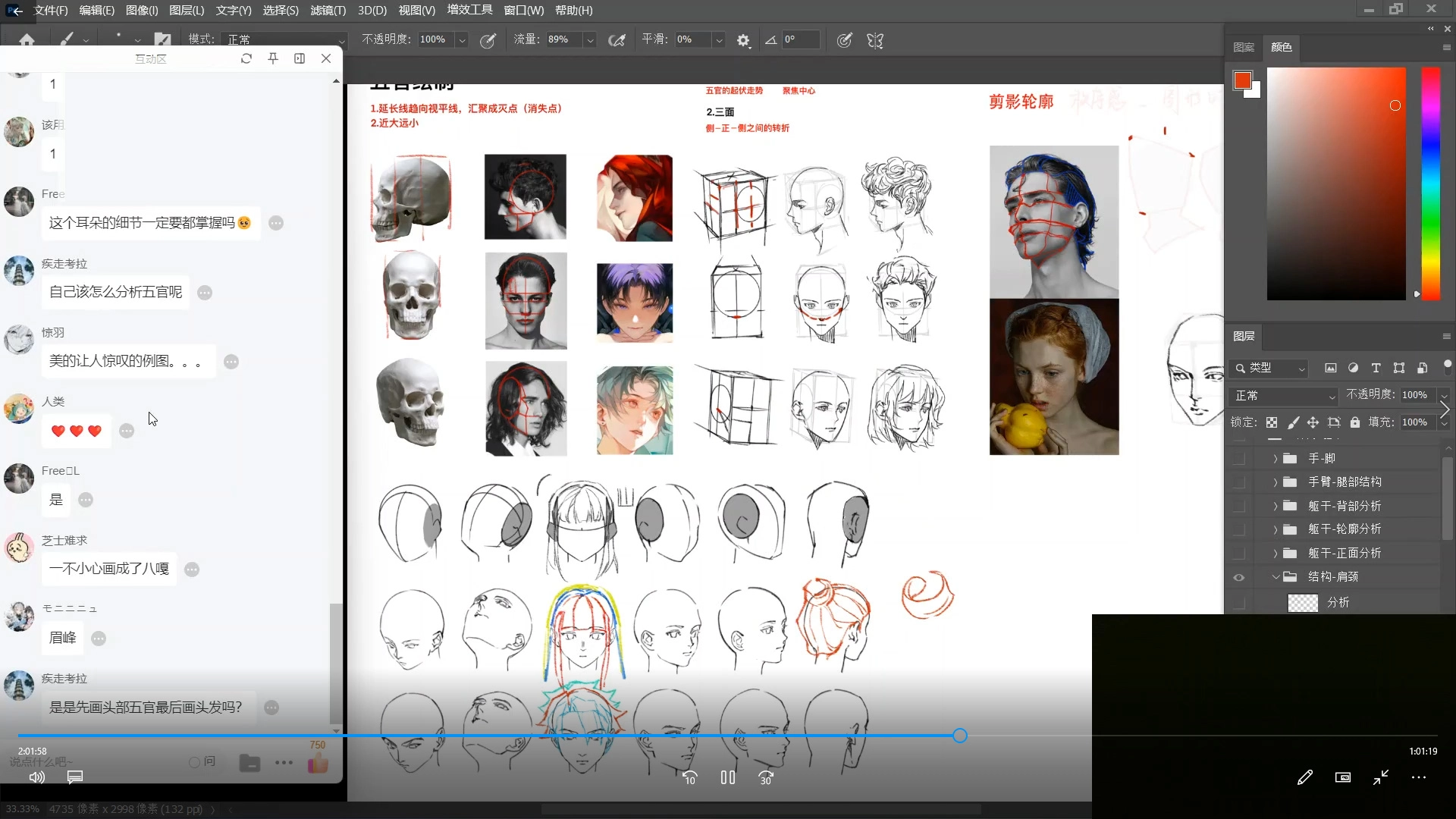Viewport: 1456px width, 819px height.
Task: Show the 手-脚 layer group
Action: (1238, 459)
